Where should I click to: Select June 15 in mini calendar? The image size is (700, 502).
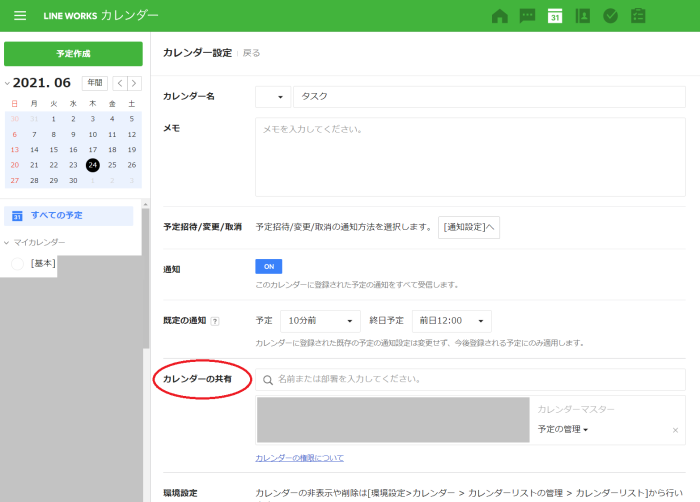point(54,150)
